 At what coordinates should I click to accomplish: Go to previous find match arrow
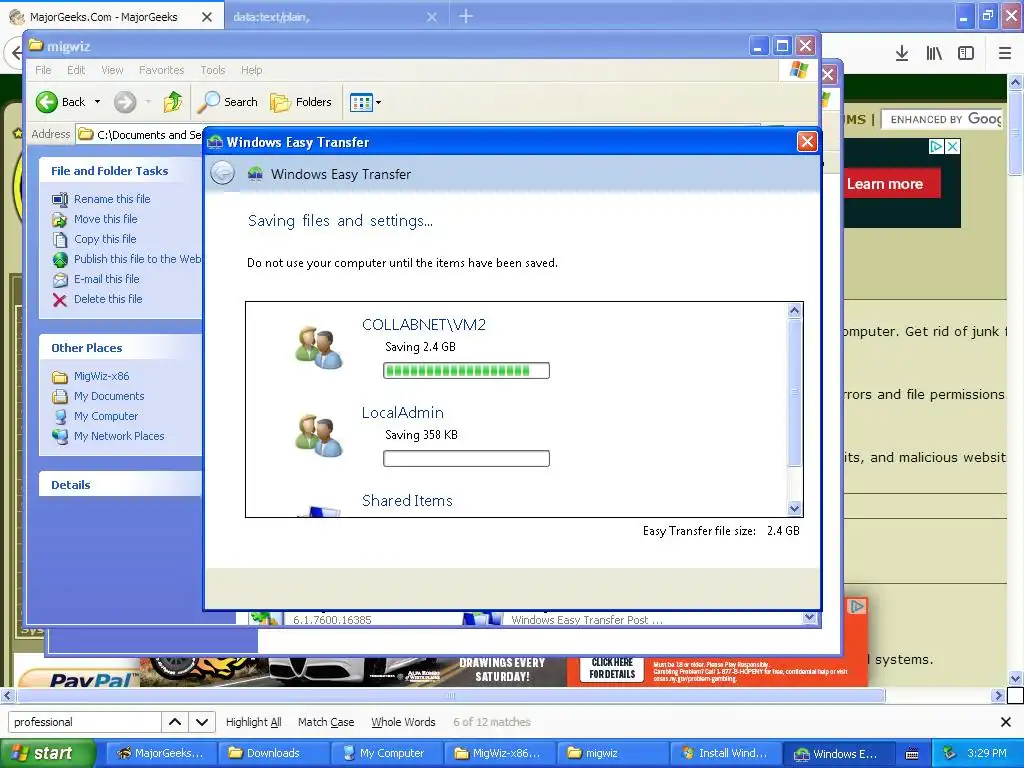(x=175, y=722)
